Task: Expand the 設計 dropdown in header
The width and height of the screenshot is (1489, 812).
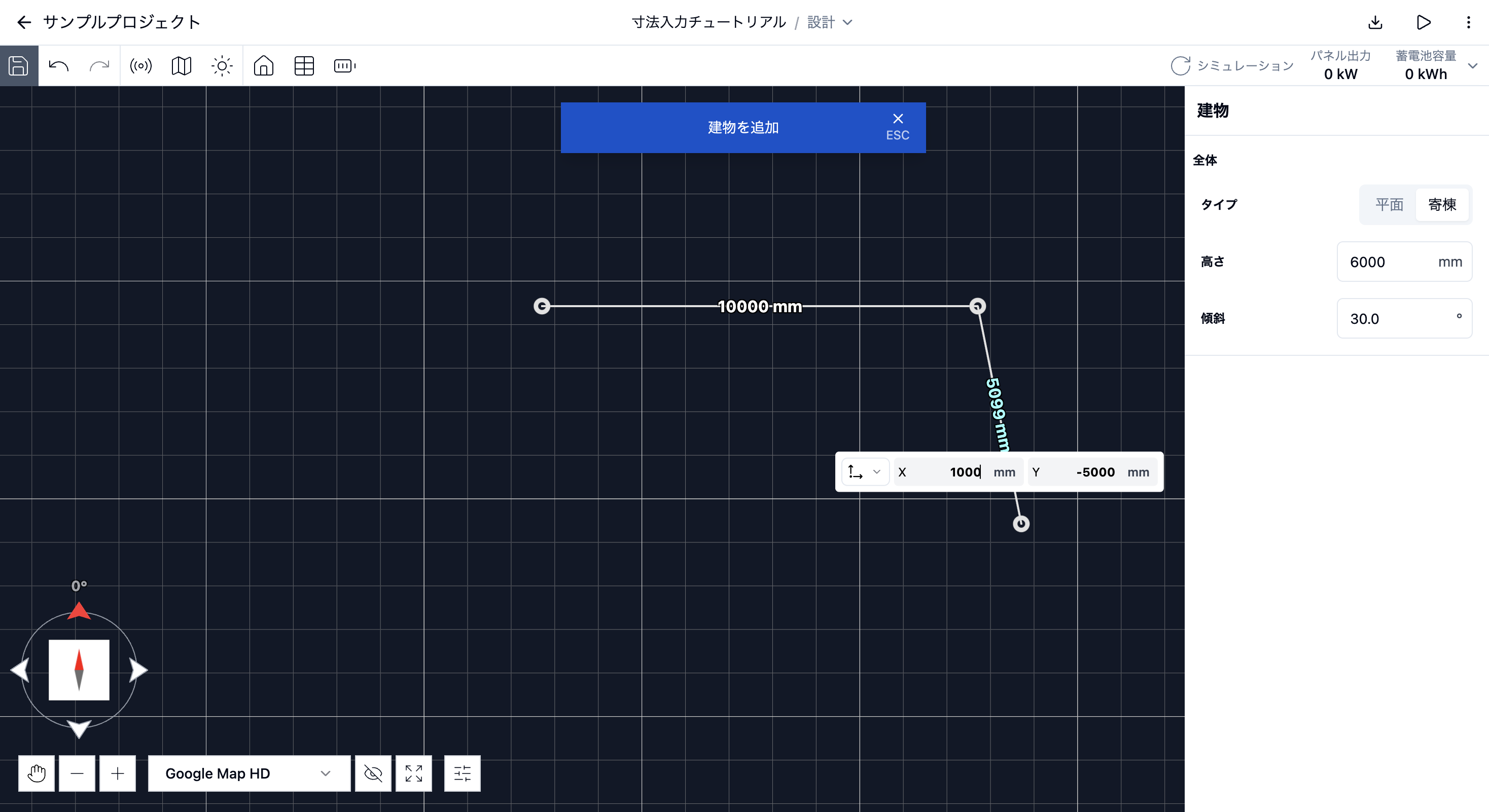Action: click(830, 22)
